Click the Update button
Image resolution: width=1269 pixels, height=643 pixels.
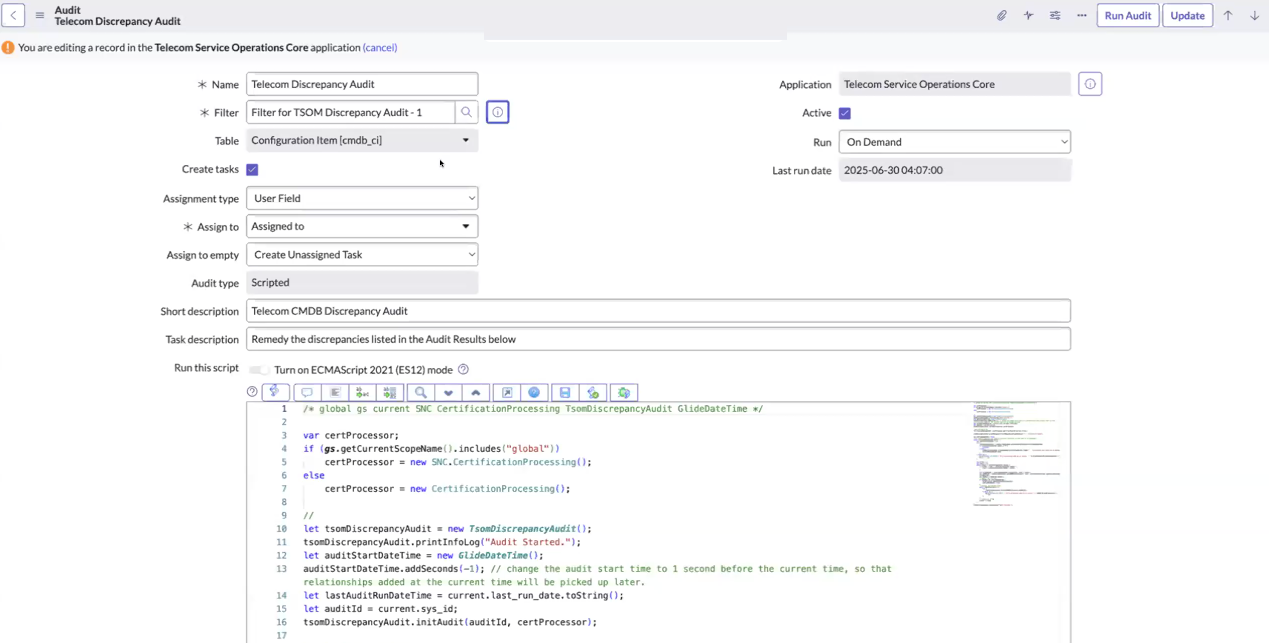1187,15
